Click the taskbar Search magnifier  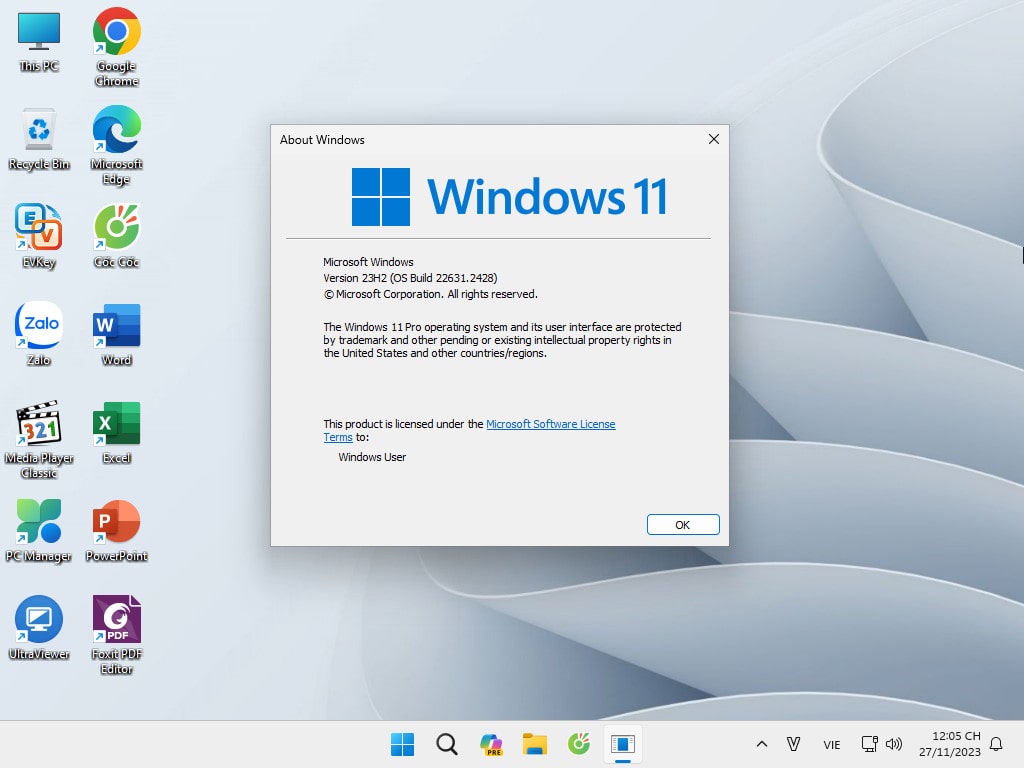click(447, 744)
